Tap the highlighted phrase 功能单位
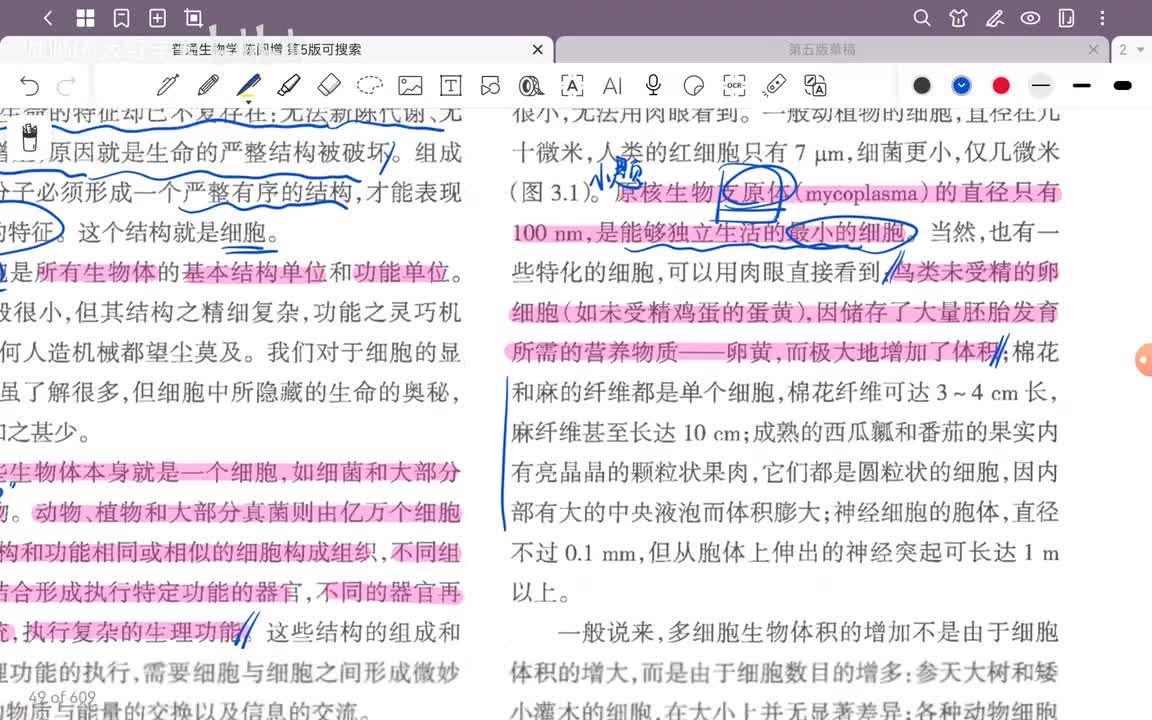The height and width of the screenshot is (720, 1152). [x=401, y=273]
